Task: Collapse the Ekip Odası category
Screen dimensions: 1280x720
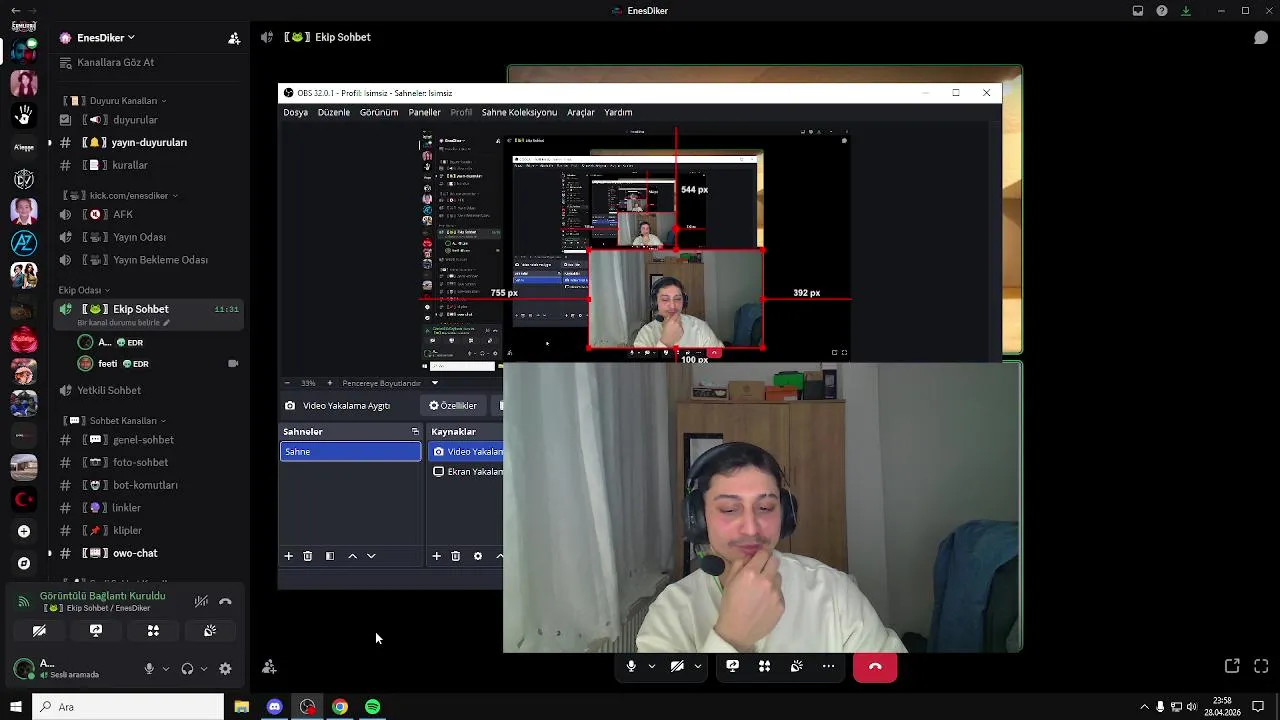Action: [x=84, y=290]
